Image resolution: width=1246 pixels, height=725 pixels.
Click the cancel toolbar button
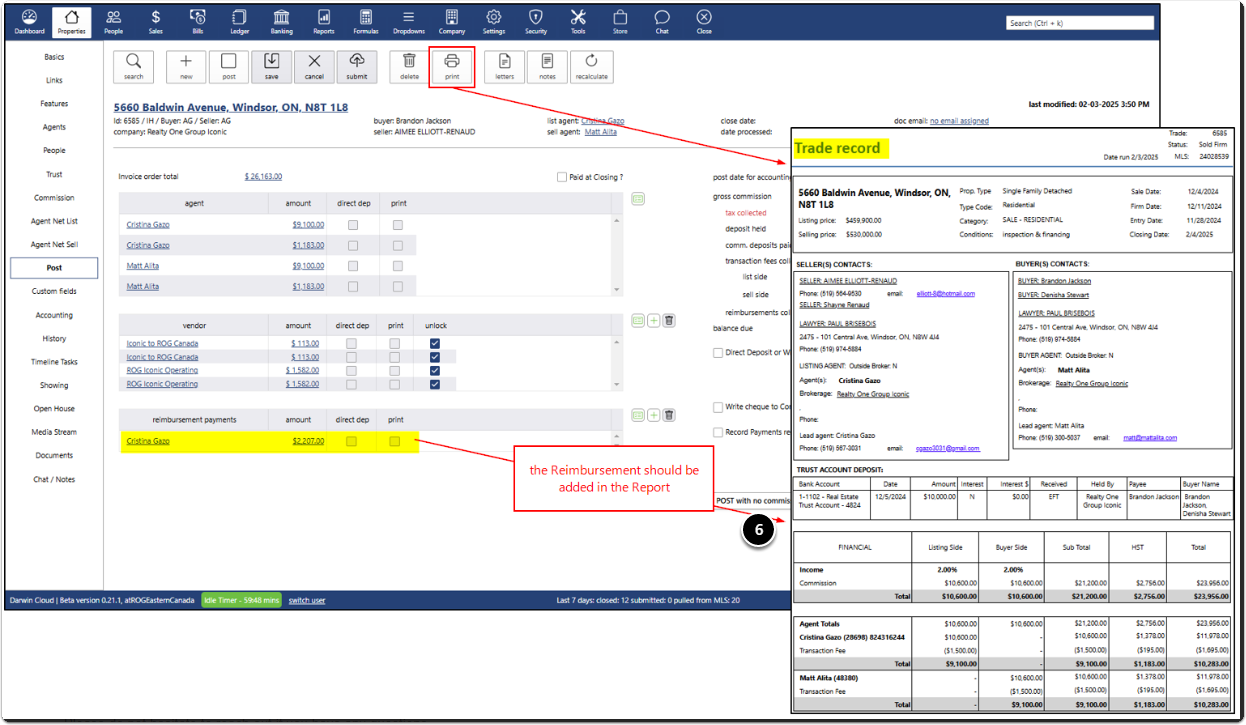click(314, 66)
